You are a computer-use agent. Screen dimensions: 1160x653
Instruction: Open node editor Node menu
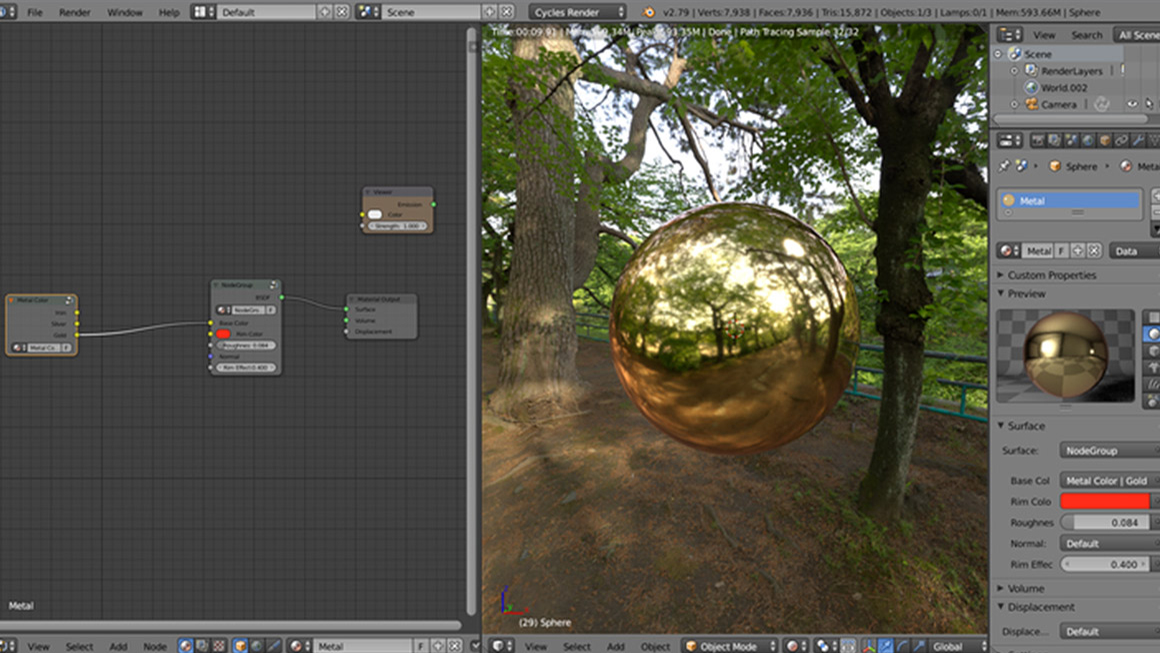point(155,646)
